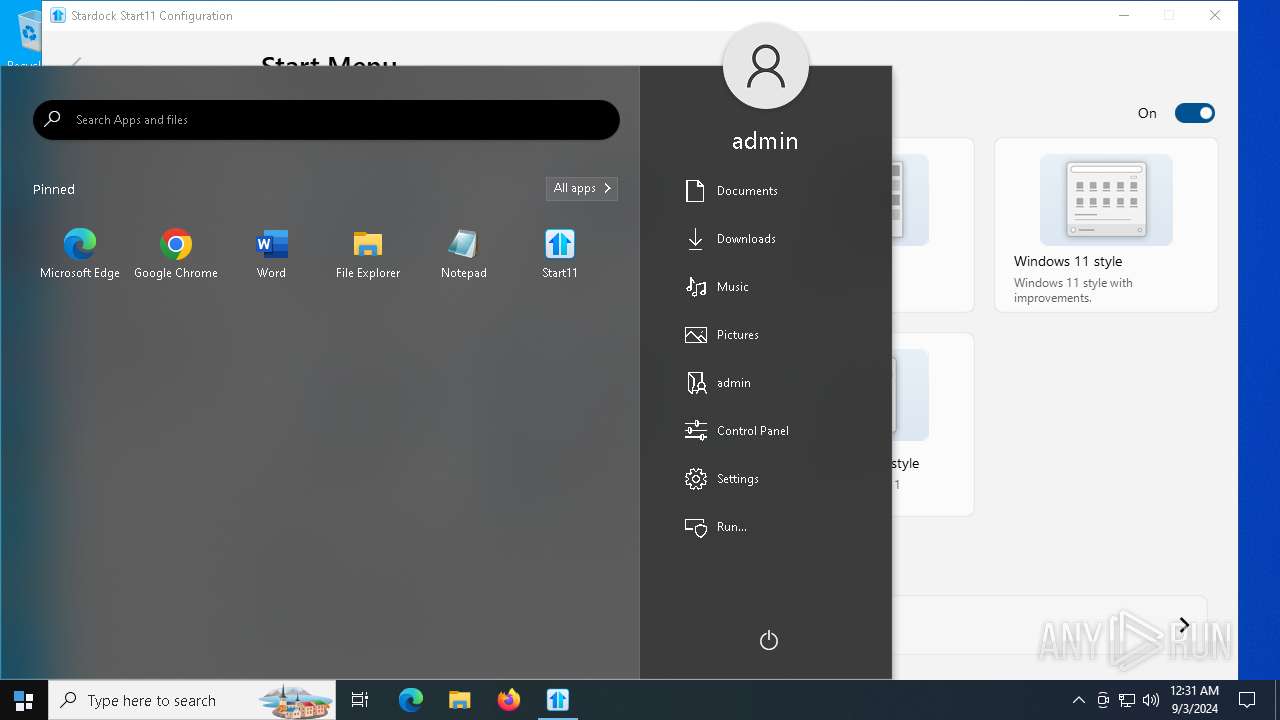Click the taskbar search box
This screenshot has height=720, width=1280.
192,700
